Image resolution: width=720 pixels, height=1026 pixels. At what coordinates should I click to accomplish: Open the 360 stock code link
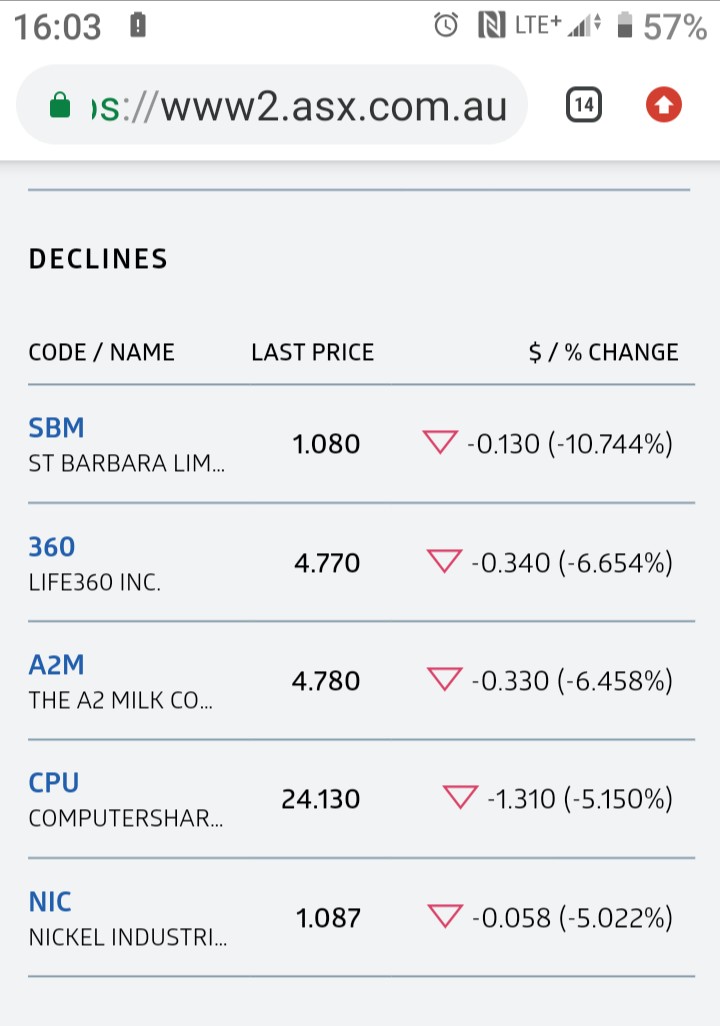[52, 547]
